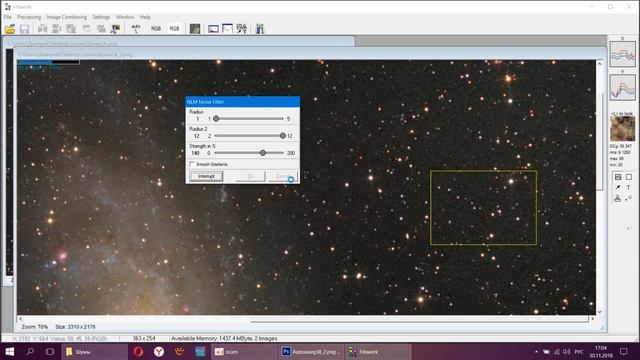Adjust the Radius slider handle

(x=216, y=119)
